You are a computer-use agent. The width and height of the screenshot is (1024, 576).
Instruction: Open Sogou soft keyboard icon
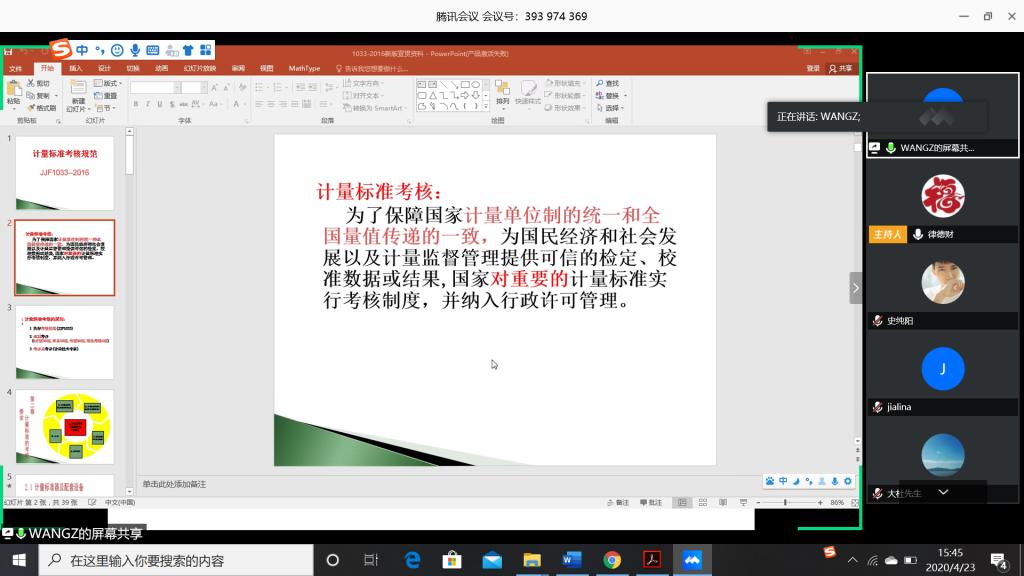[x=153, y=50]
